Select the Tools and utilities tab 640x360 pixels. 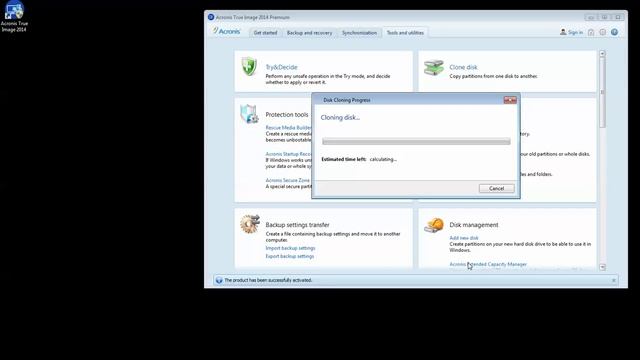click(405, 33)
